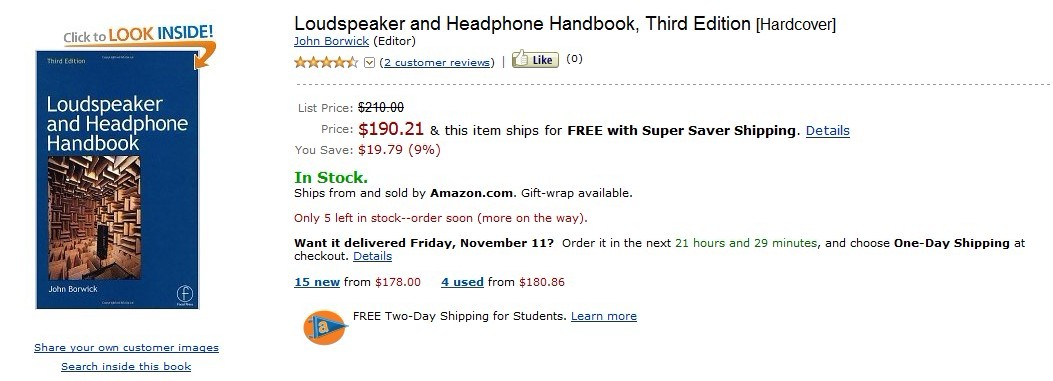Viewport: 1053px width, 381px height.
Task: Open the book cover image
Action: click(118, 179)
